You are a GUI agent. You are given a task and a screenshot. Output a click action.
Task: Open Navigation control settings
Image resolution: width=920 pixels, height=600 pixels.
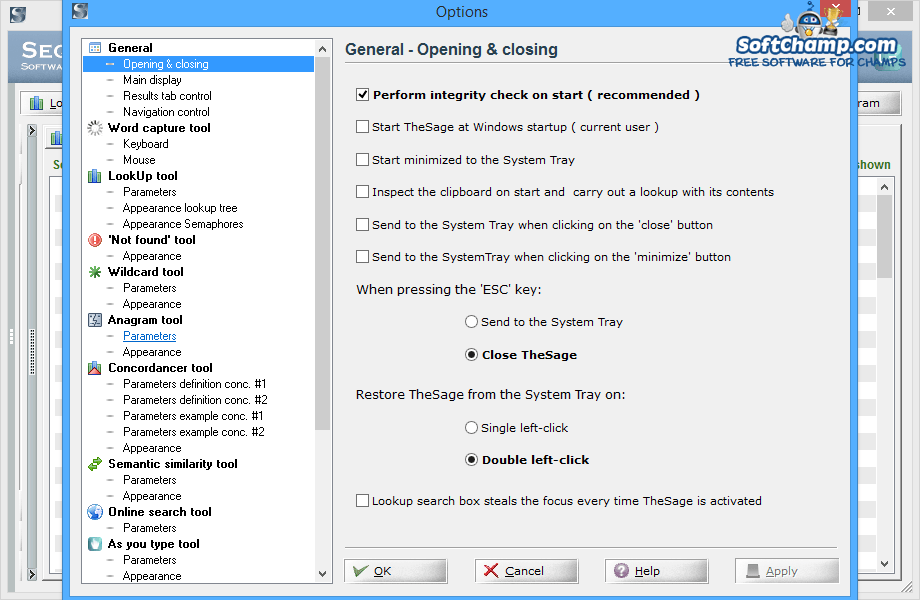click(x=166, y=111)
